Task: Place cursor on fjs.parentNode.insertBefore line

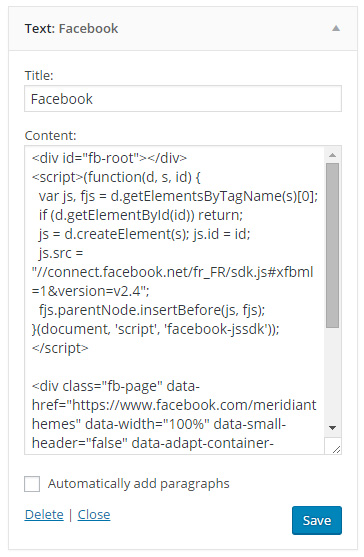Action: pos(152,310)
